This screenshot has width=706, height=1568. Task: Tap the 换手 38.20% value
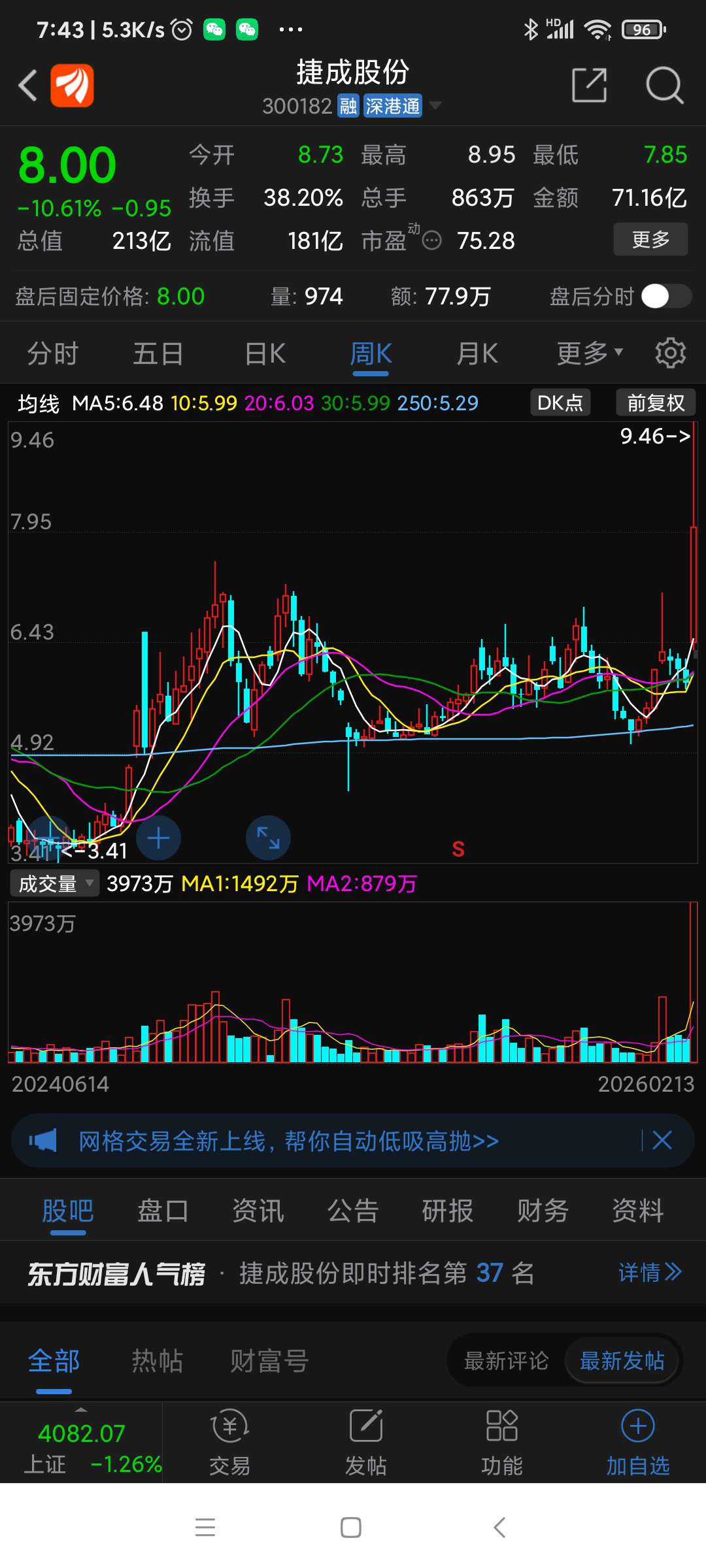[x=303, y=197]
